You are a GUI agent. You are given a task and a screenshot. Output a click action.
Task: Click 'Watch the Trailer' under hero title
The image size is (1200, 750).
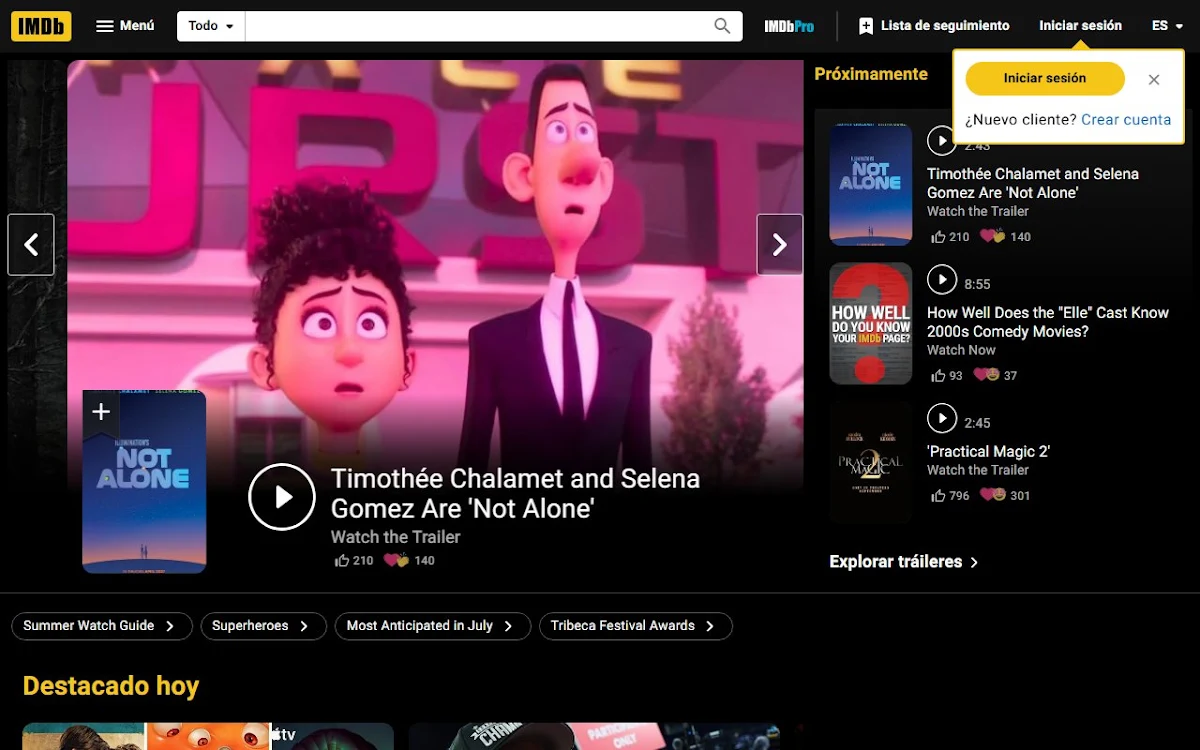pyautogui.click(x=396, y=537)
